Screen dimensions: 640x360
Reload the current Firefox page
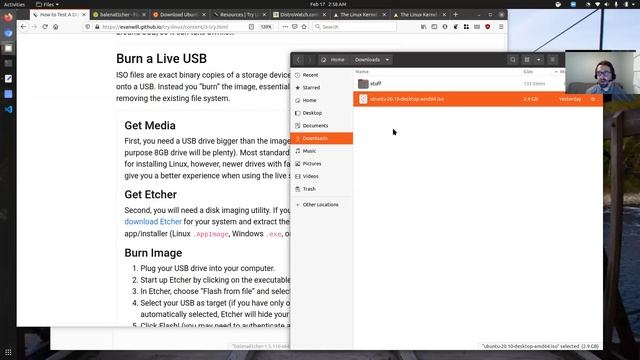pyautogui.click(x=45, y=27)
